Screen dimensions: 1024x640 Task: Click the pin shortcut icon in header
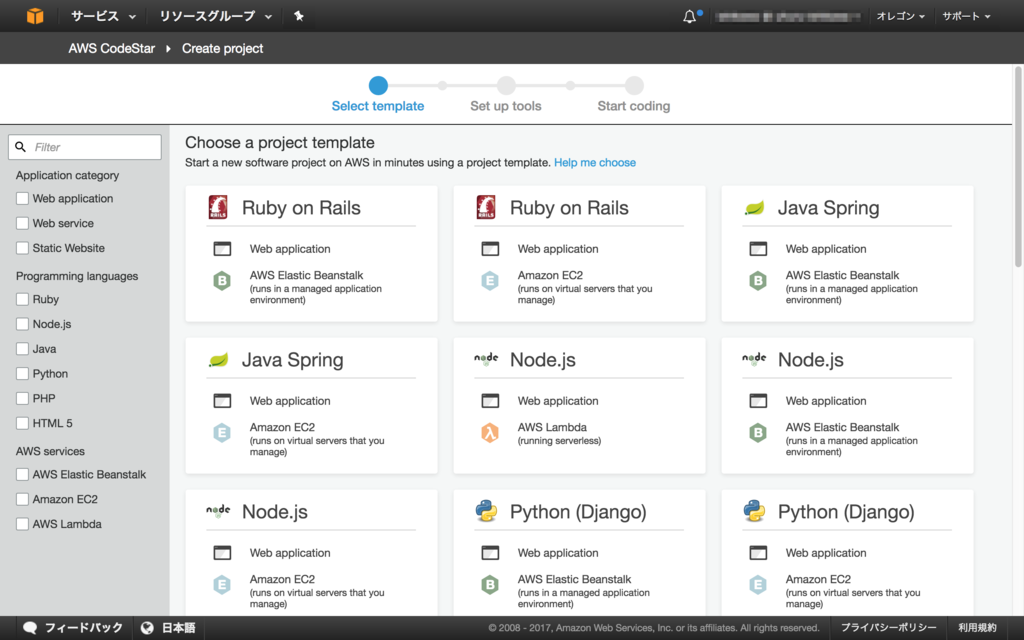pos(298,16)
